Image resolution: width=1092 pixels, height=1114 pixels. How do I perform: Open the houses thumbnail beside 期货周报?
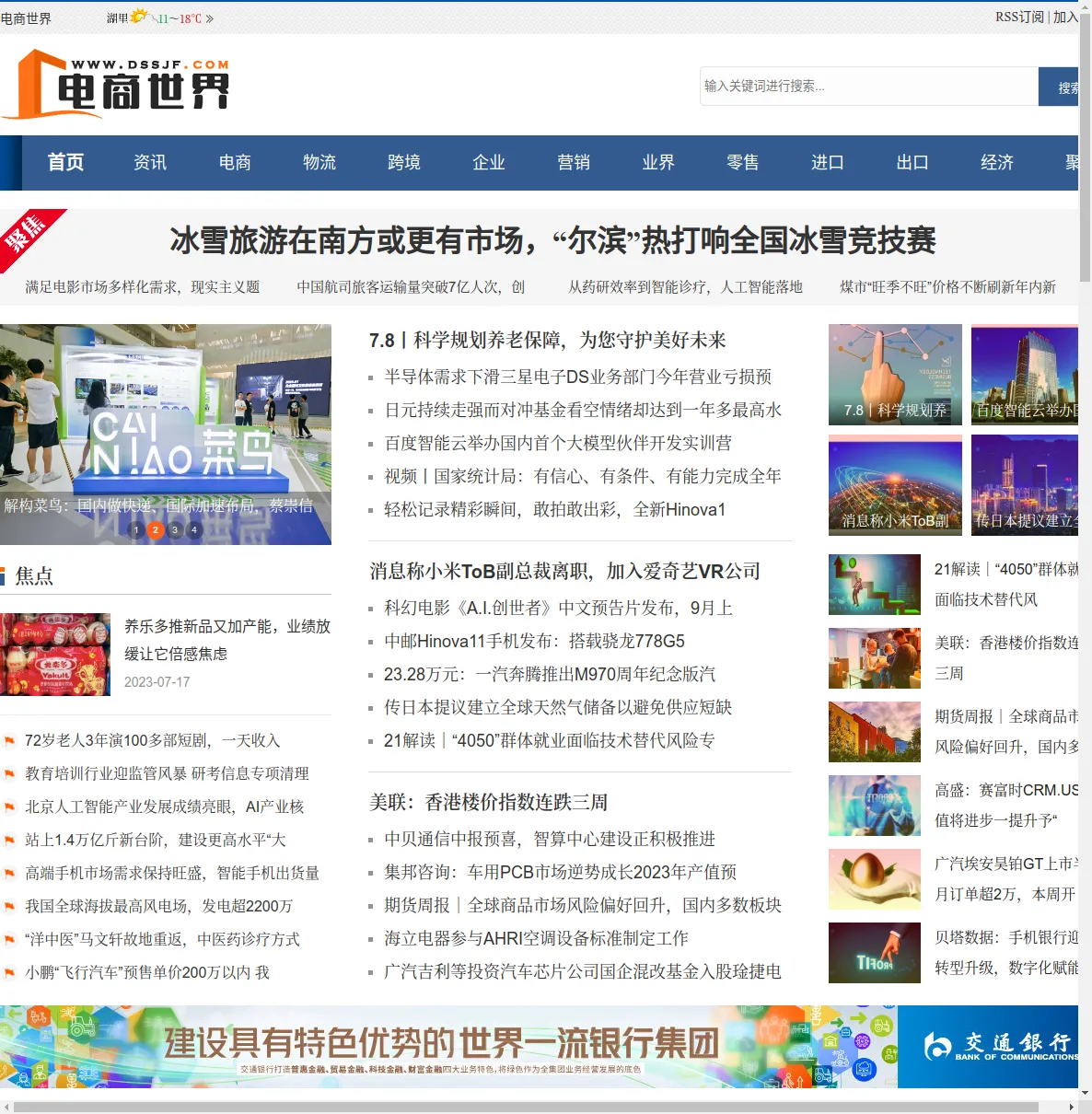tap(875, 732)
